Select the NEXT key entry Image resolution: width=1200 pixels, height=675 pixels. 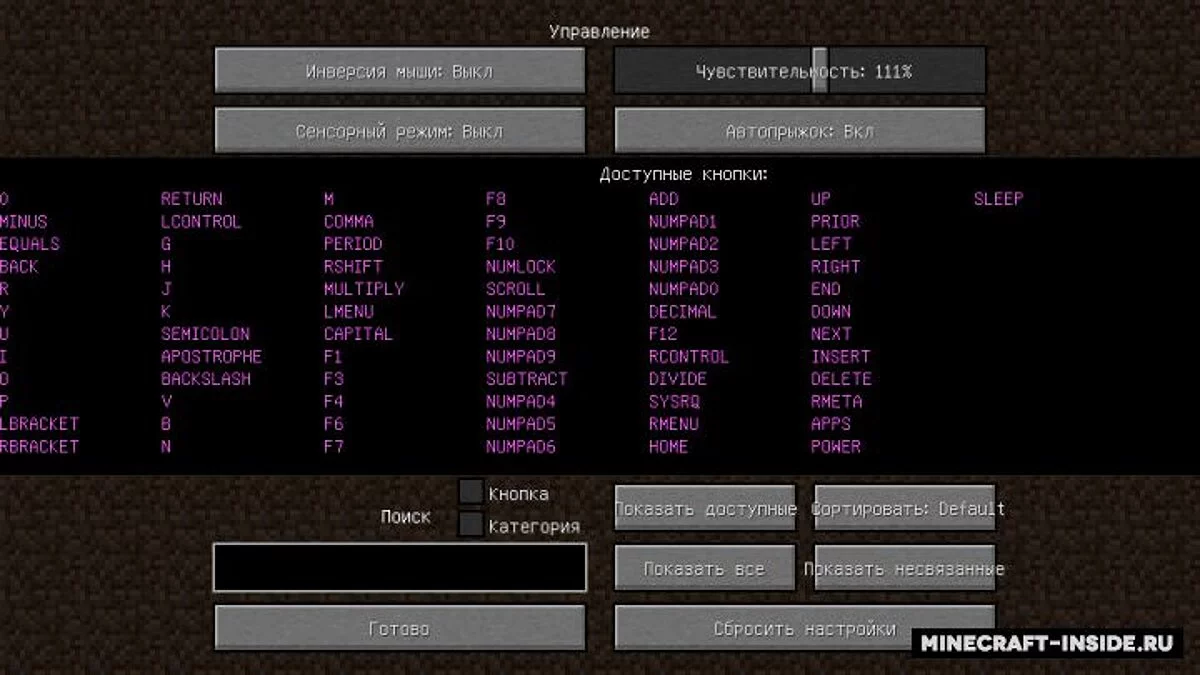pyautogui.click(x=831, y=334)
